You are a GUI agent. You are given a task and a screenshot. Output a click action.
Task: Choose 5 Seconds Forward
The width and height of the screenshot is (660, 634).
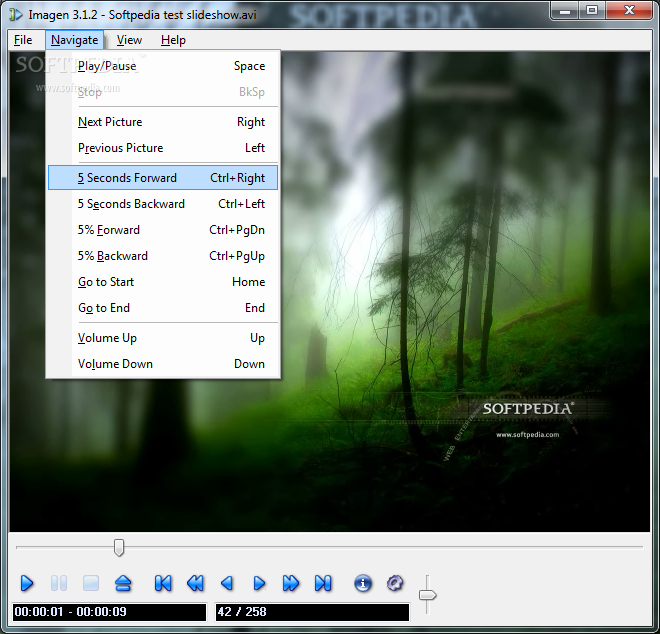point(163,178)
